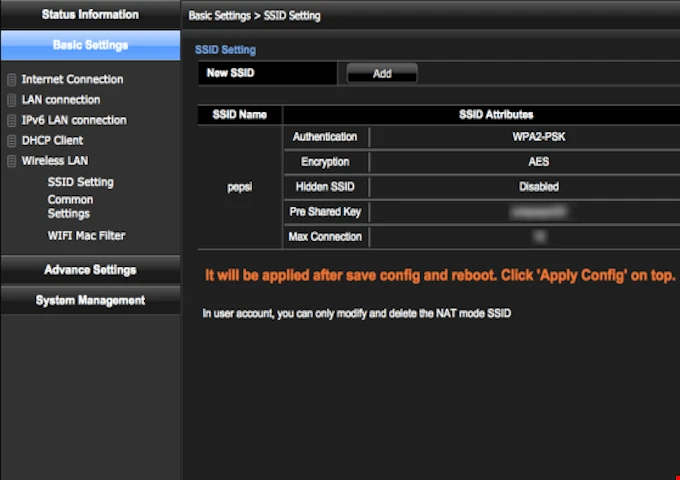Click the IPv6 LAN connection icon
680x480 pixels.
[x=12, y=121]
